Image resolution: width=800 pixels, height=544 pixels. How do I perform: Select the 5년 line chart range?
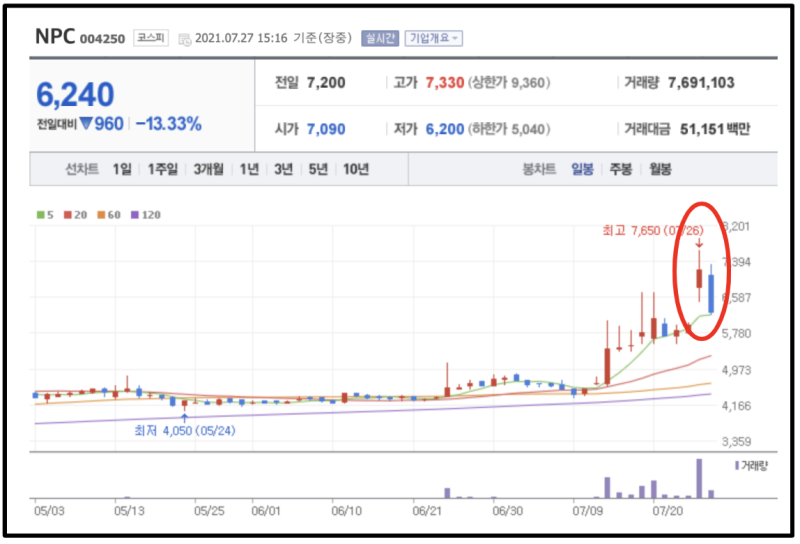click(318, 169)
